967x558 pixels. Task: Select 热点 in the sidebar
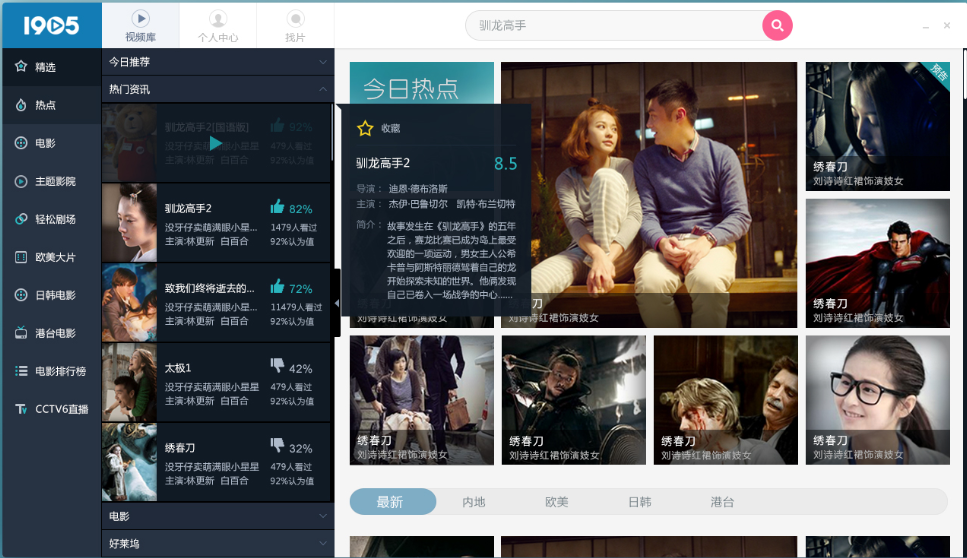(x=52, y=105)
